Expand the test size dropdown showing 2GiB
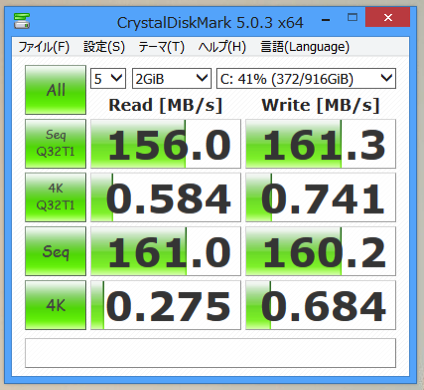424x390 pixels. pyautogui.click(x=172, y=79)
